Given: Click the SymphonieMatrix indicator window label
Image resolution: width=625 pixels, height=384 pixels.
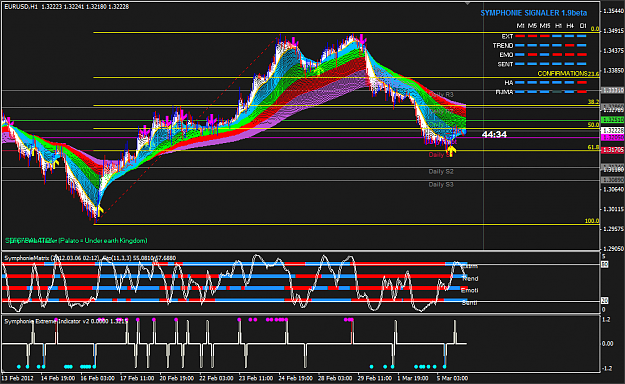Looking at the screenshot, I should click(x=90, y=258).
